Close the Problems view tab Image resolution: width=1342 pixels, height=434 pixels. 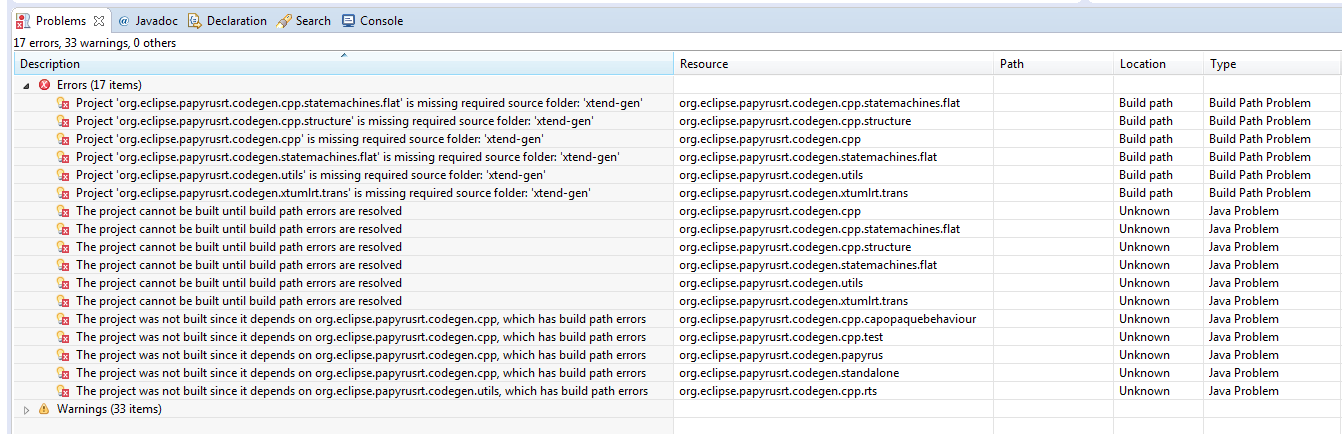98,21
